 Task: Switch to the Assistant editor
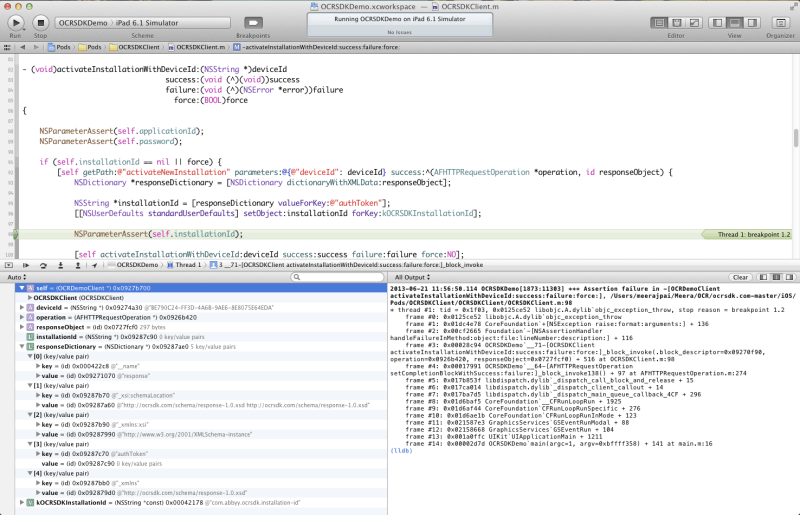click(x=677, y=23)
